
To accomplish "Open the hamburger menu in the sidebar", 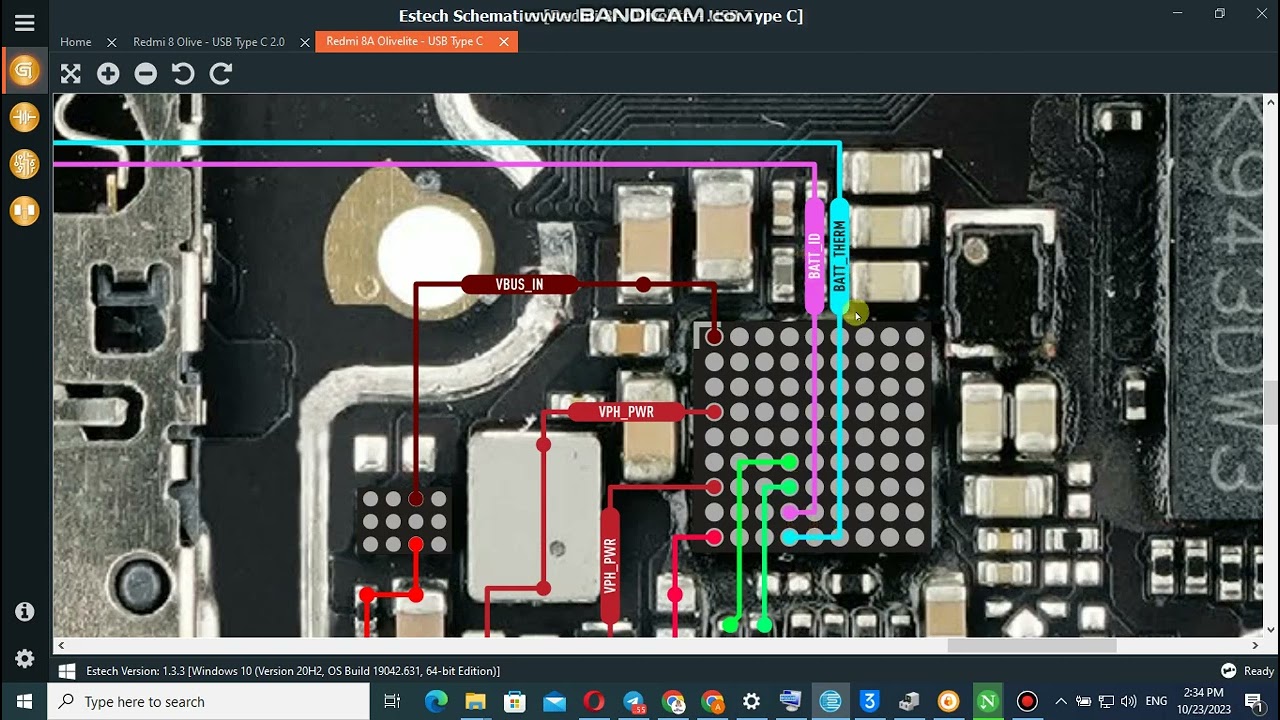I will [x=24, y=23].
